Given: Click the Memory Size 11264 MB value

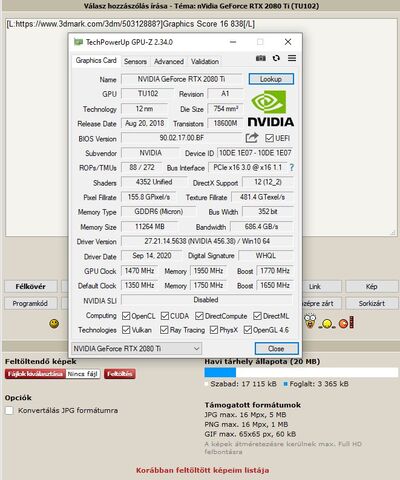Looking at the screenshot, I should point(150,227).
